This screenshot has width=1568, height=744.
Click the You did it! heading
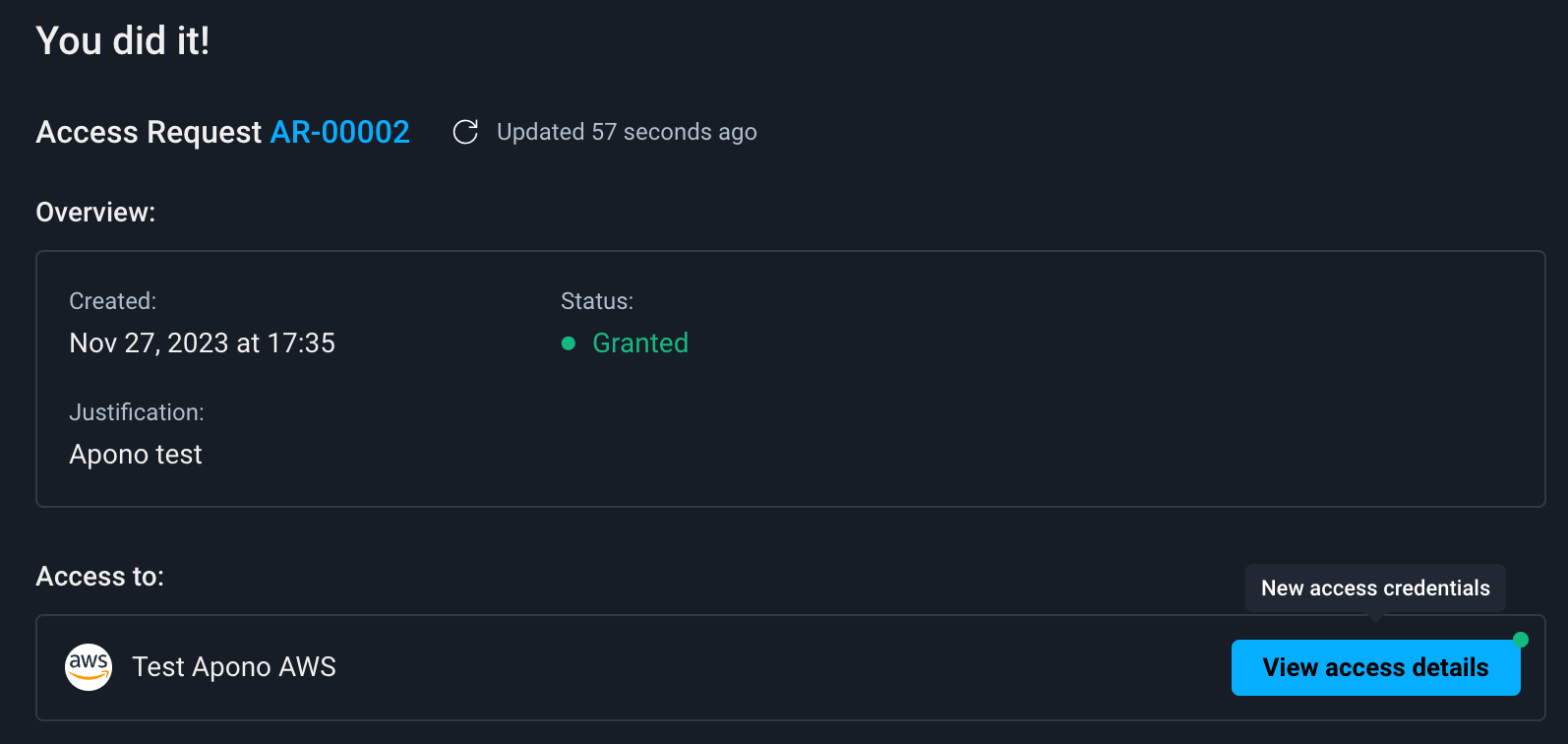coord(123,41)
